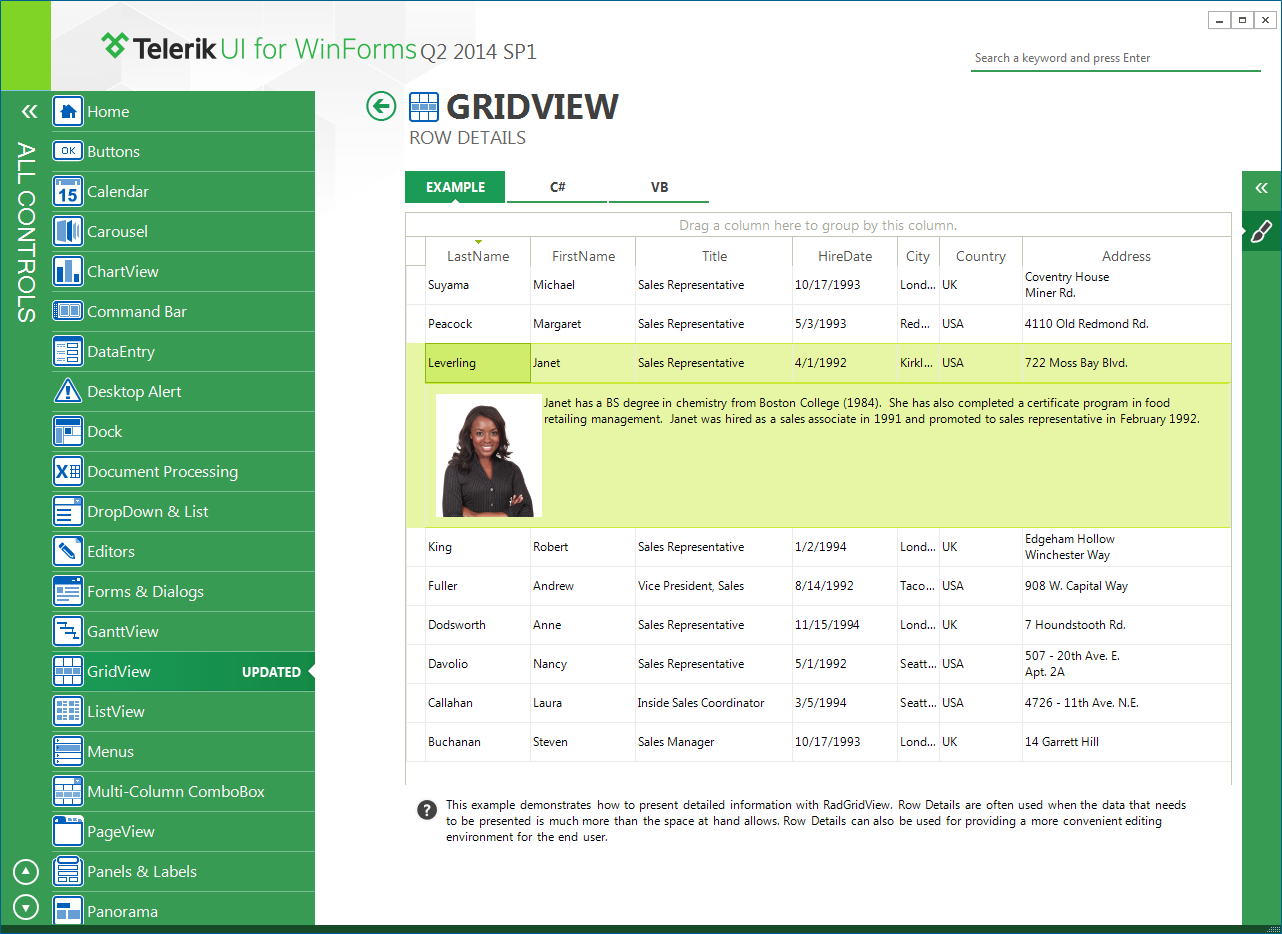
Task: Select the Panels & Labels icon
Action: coord(68,872)
